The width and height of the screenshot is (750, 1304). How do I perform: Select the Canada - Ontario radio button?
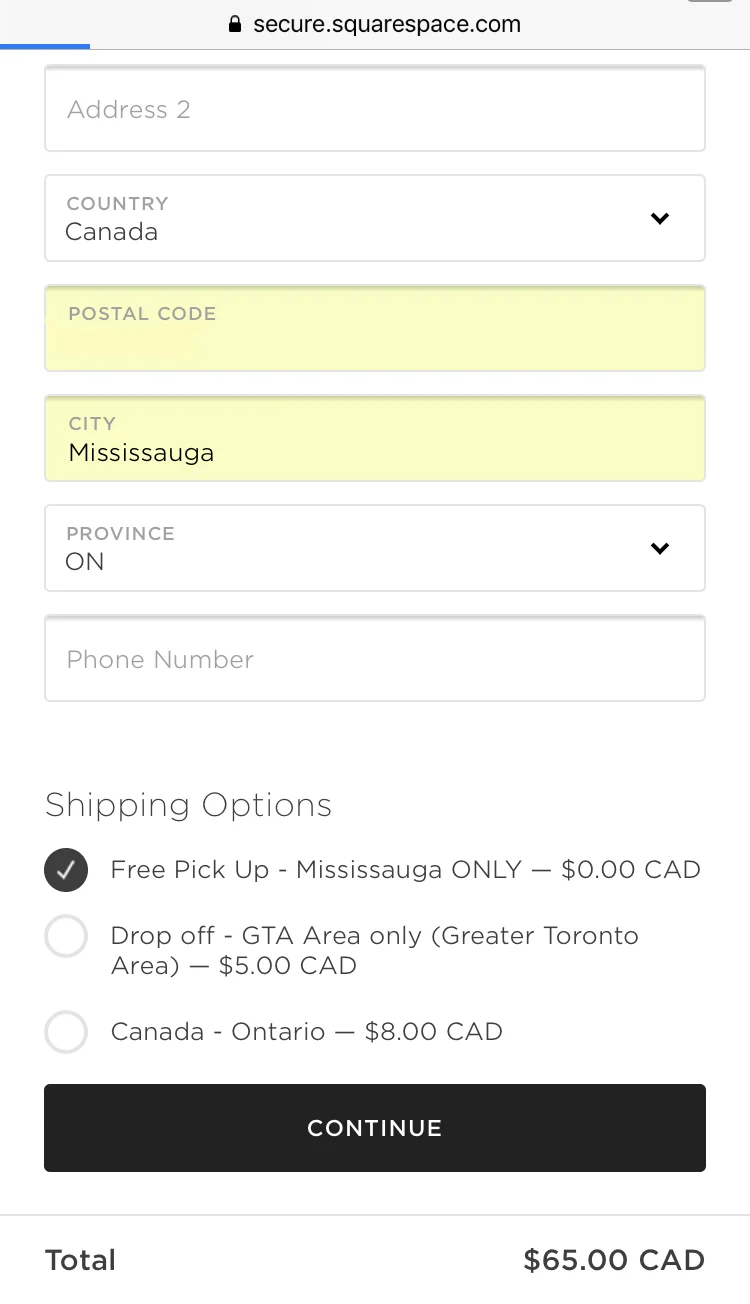click(x=66, y=1032)
